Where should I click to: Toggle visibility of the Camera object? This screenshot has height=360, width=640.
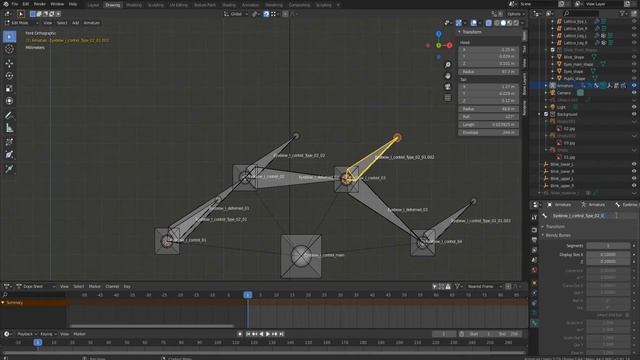point(634,93)
